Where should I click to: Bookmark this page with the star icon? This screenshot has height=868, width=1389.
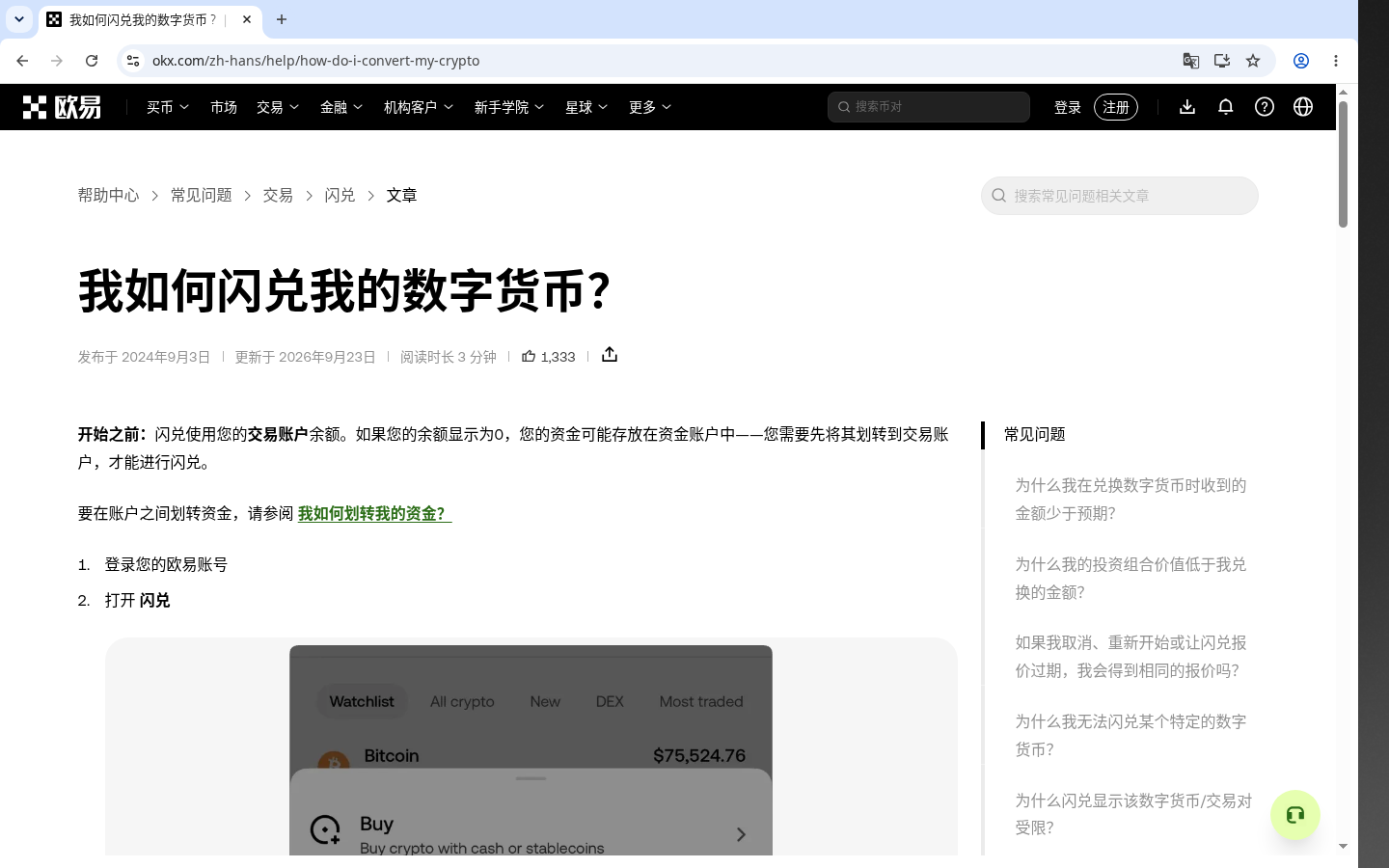(x=1253, y=61)
